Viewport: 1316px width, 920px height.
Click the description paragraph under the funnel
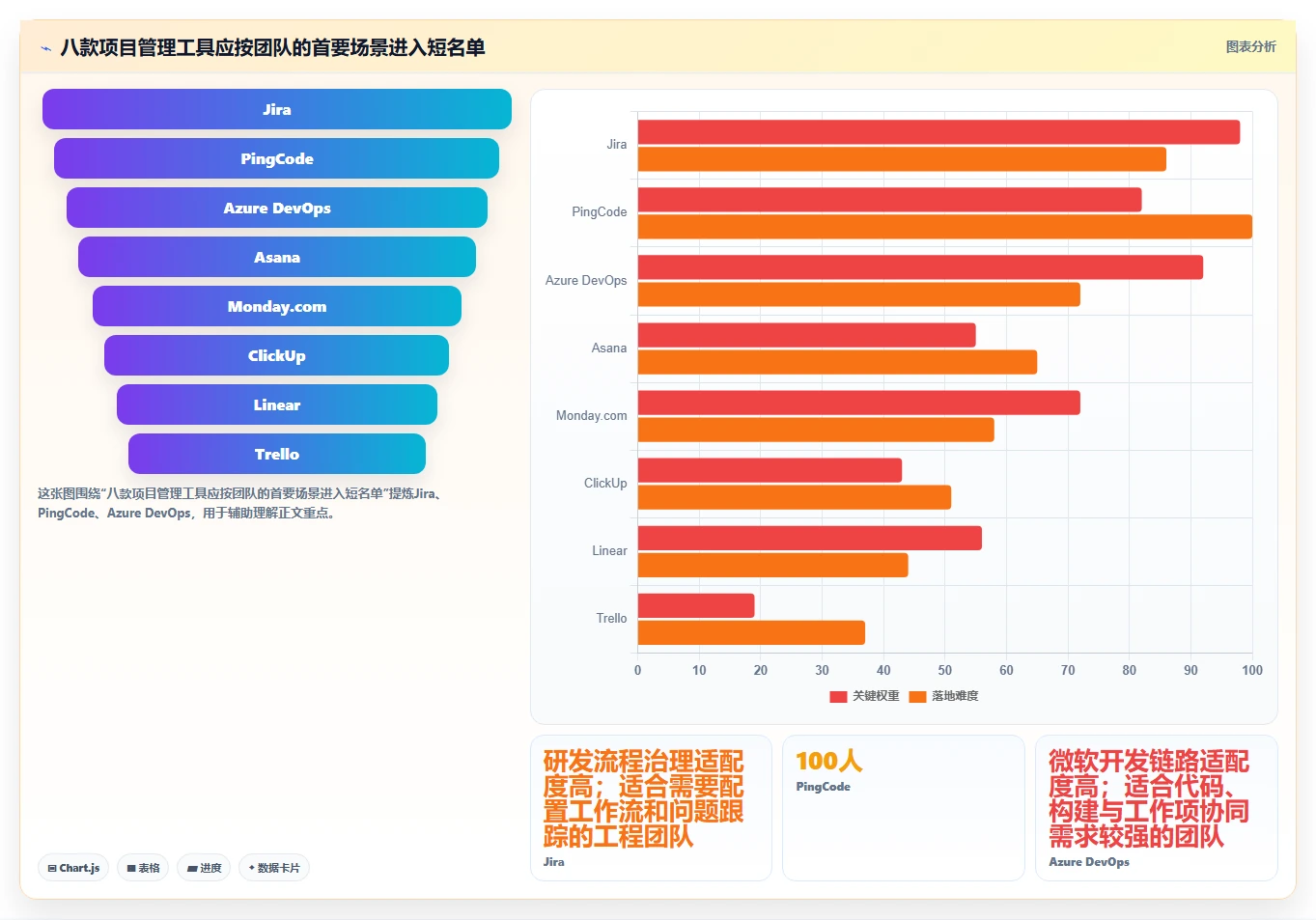pyautogui.click(x=241, y=503)
